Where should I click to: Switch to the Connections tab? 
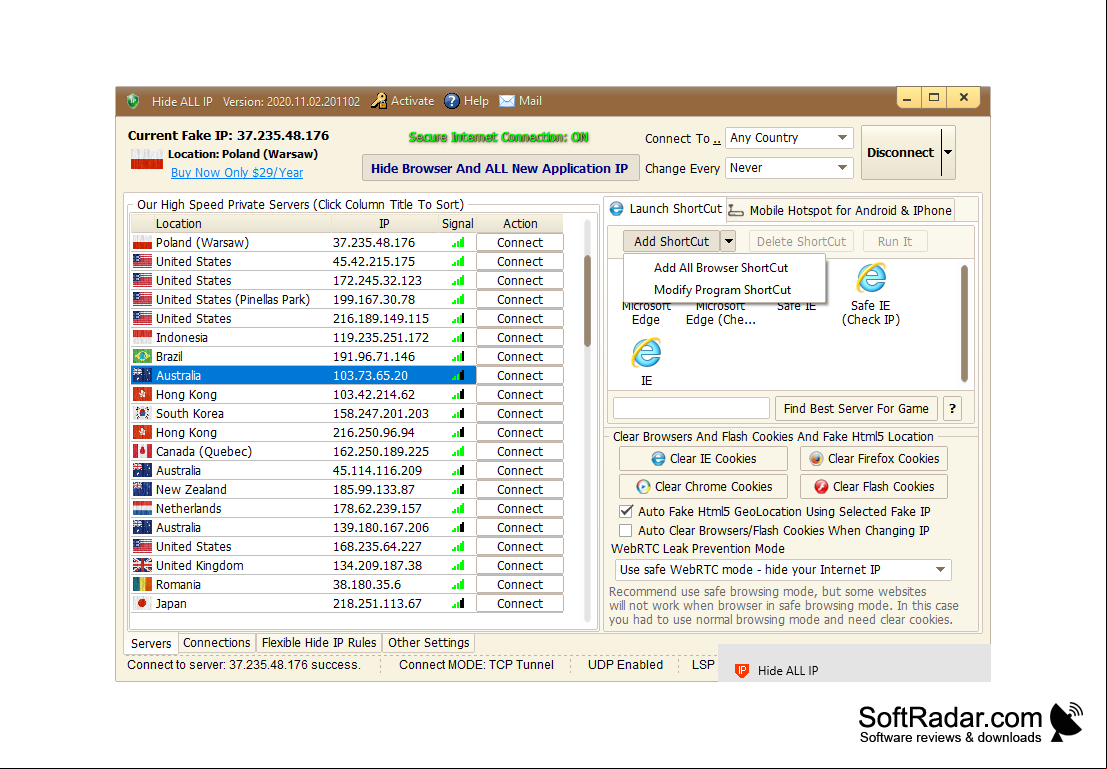tap(217, 643)
